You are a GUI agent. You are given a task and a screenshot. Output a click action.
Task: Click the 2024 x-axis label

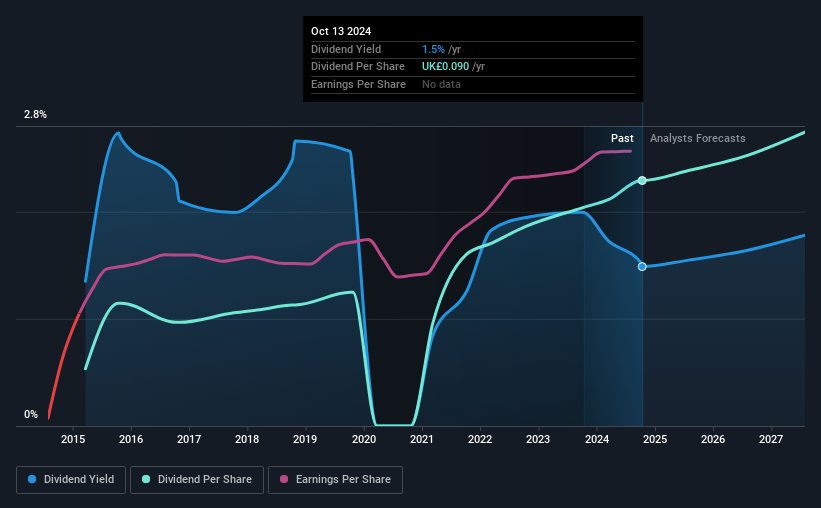(x=597, y=439)
